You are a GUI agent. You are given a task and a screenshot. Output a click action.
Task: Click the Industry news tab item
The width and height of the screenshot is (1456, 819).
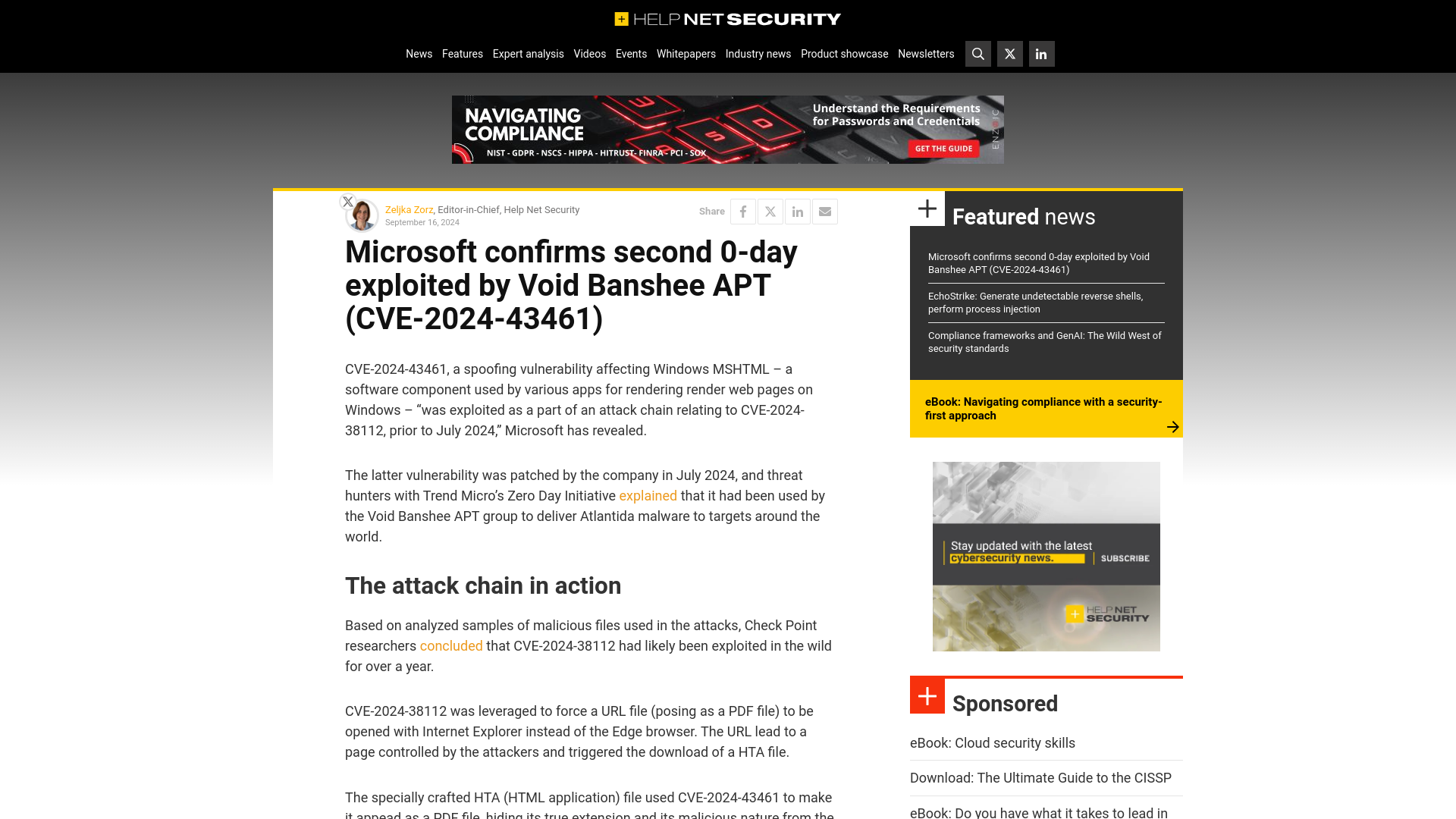[758, 53]
